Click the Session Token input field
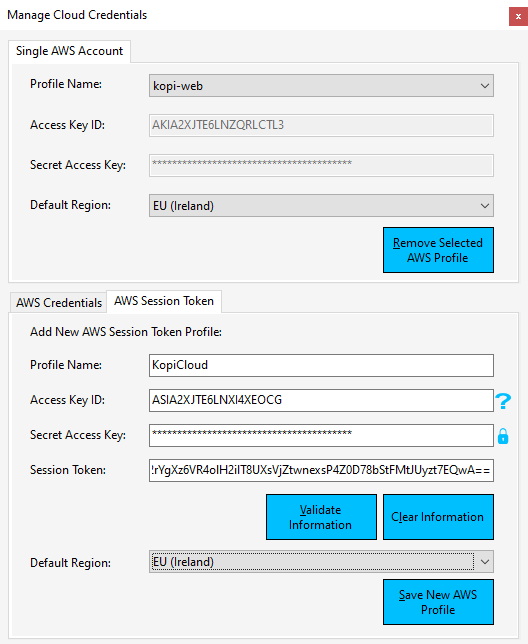The height and width of the screenshot is (644, 528). click(321, 470)
